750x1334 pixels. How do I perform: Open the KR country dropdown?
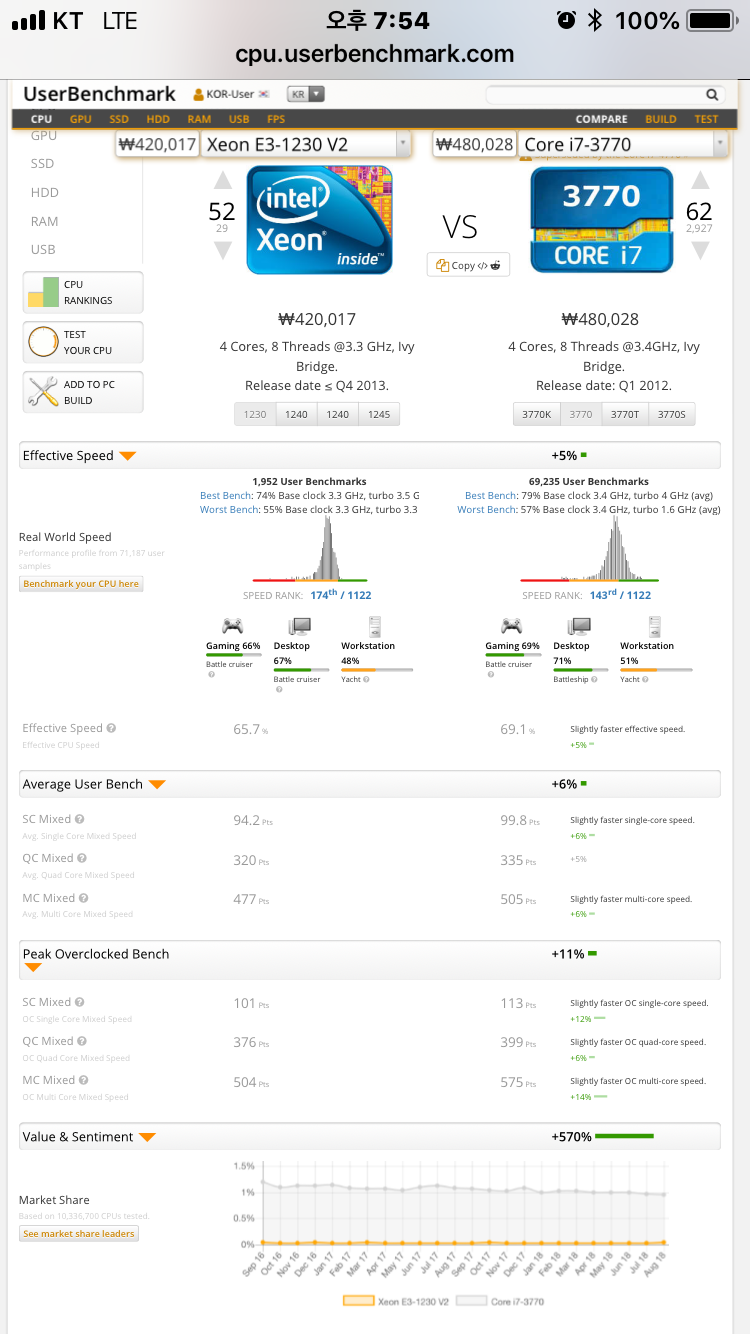click(305, 94)
